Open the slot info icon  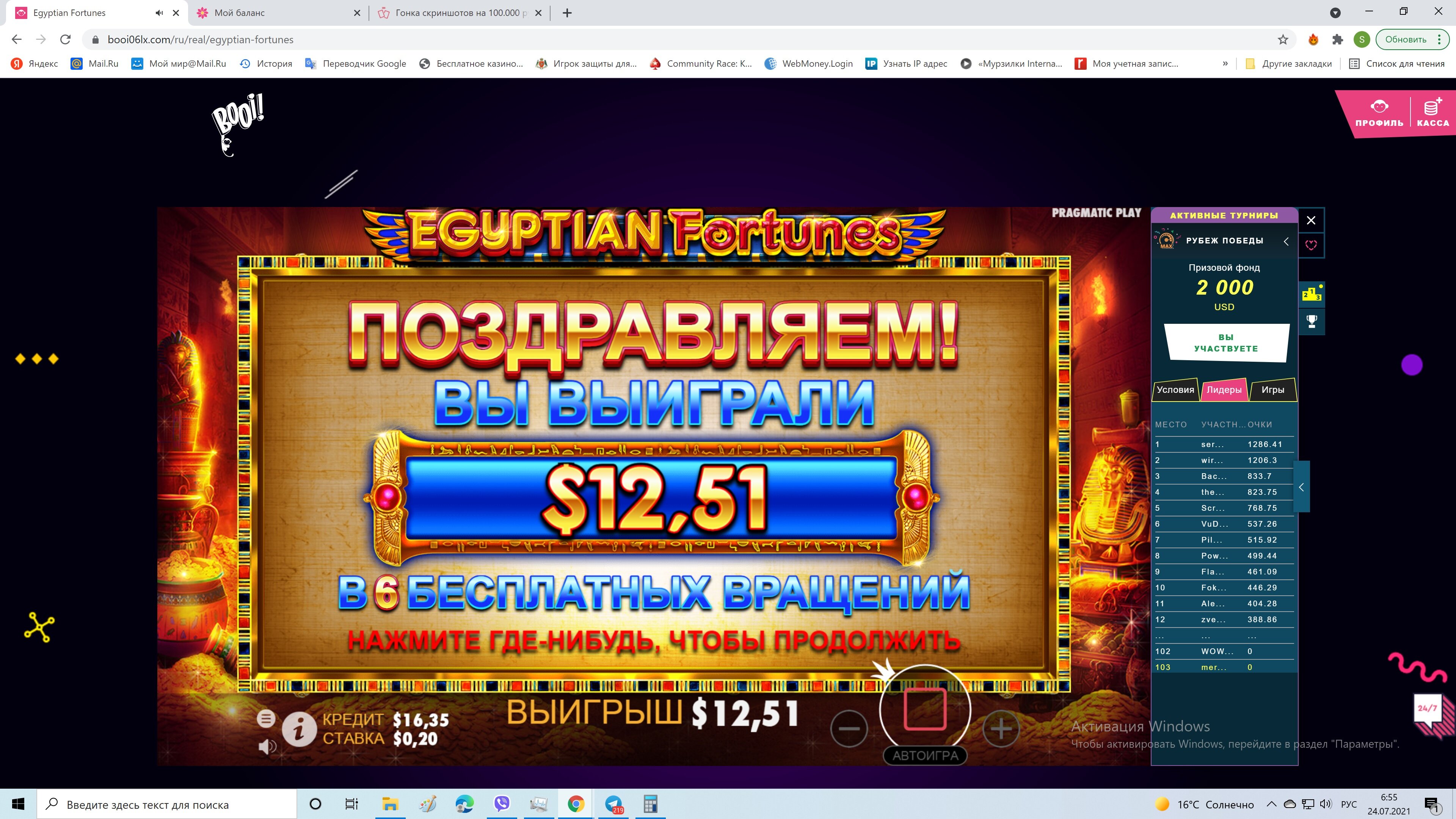tap(300, 729)
